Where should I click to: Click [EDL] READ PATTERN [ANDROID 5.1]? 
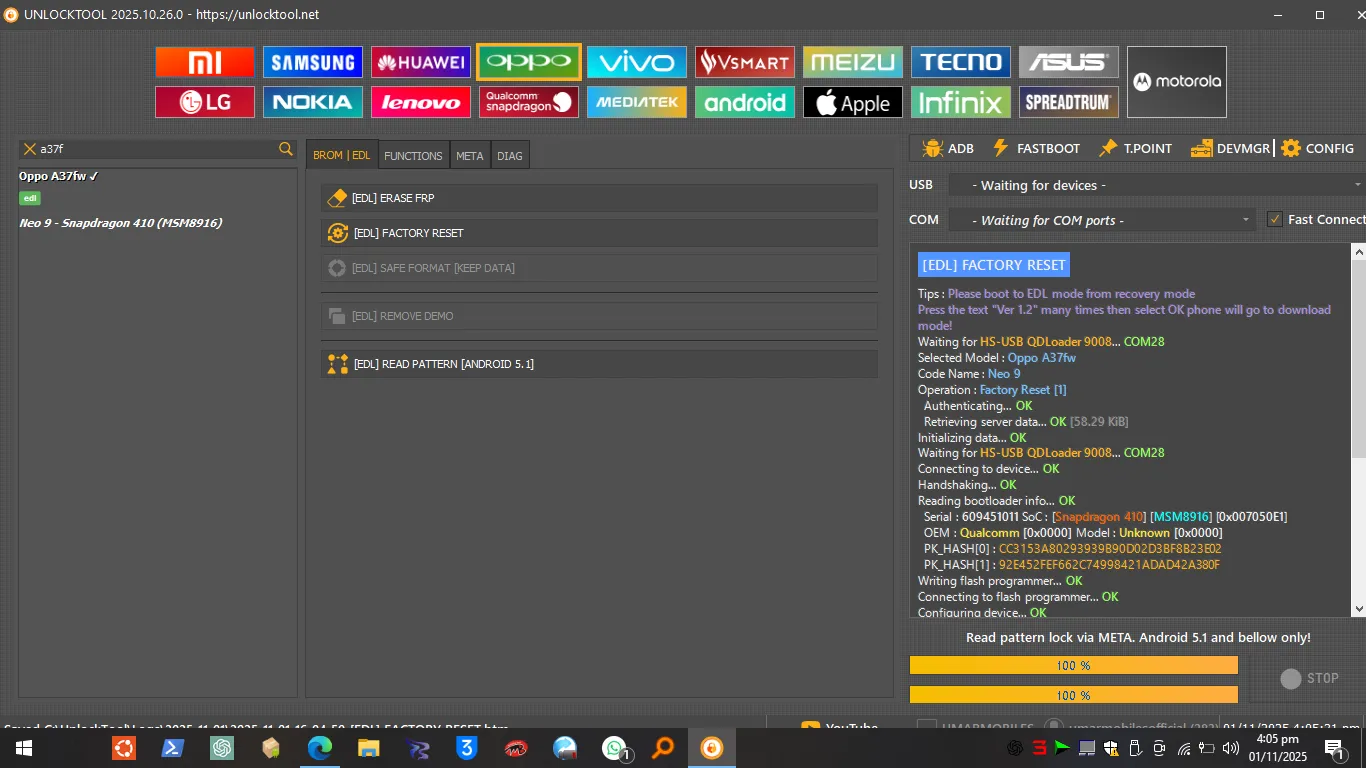coord(599,364)
